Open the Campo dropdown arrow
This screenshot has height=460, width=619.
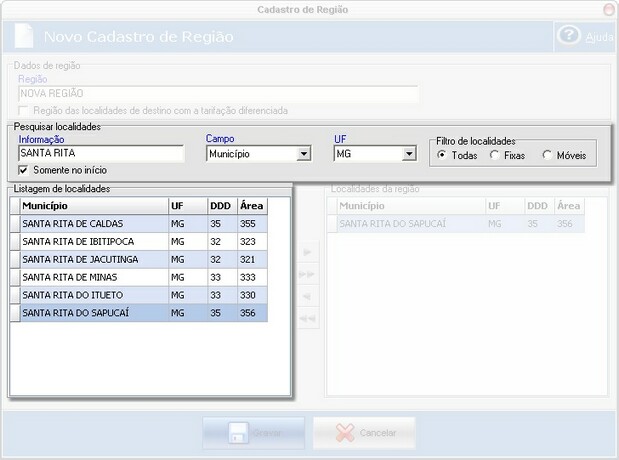click(304, 154)
